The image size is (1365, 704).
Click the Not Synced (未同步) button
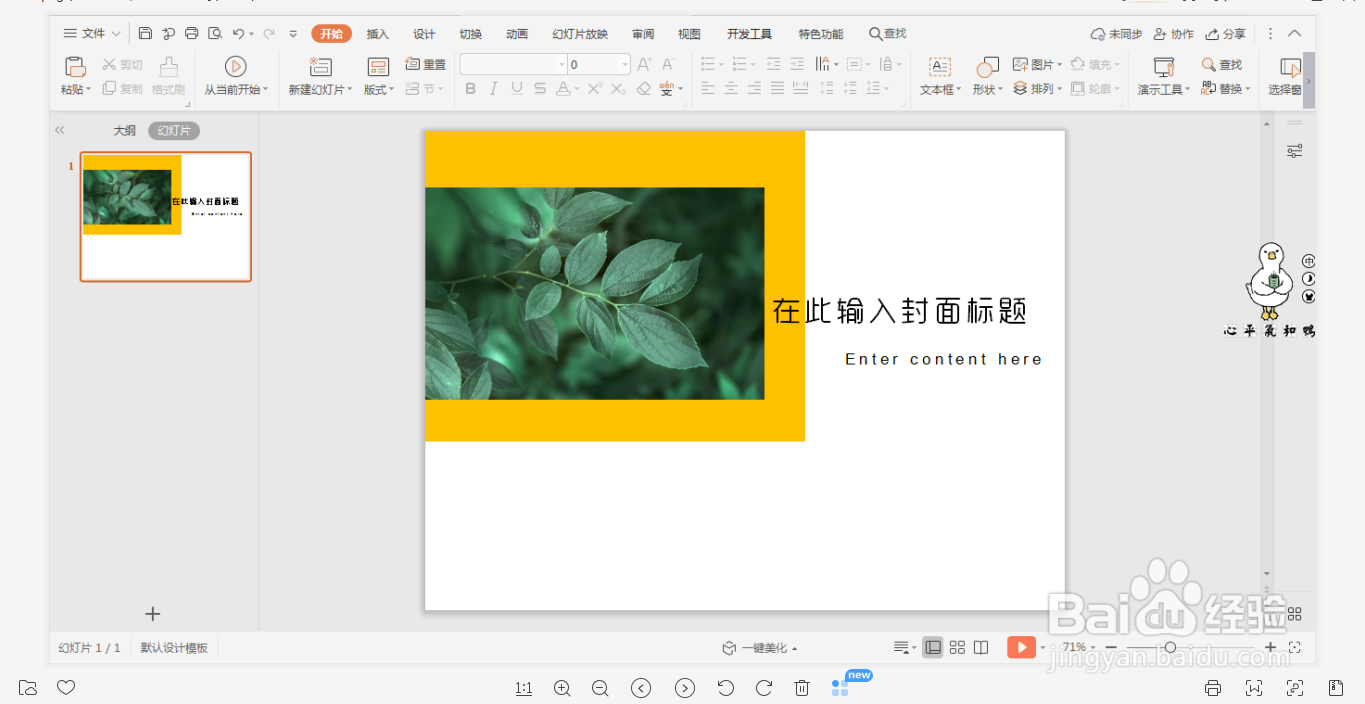1116,34
